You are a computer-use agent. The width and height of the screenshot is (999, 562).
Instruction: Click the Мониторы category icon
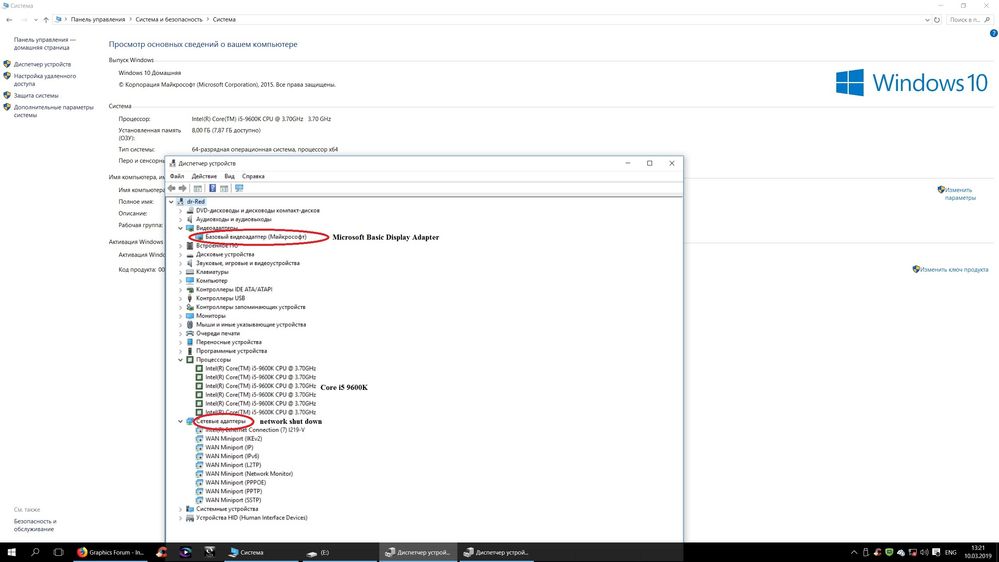[190, 315]
